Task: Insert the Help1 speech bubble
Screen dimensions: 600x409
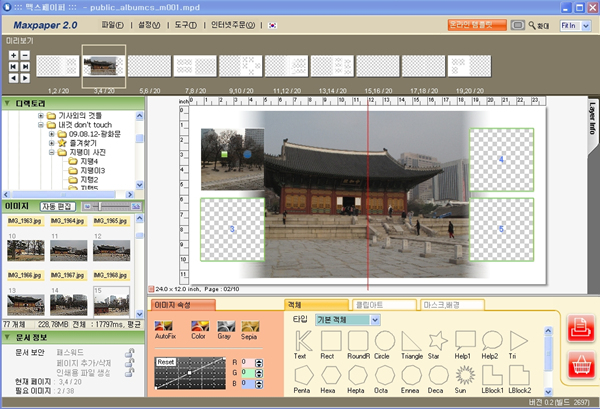Action: click(465, 344)
